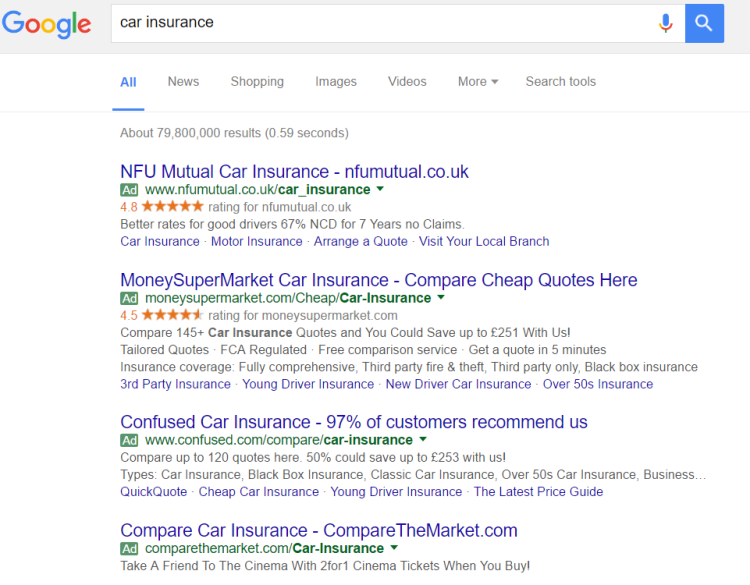
Task: Switch to the Images tab
Action: click(336, 82)
